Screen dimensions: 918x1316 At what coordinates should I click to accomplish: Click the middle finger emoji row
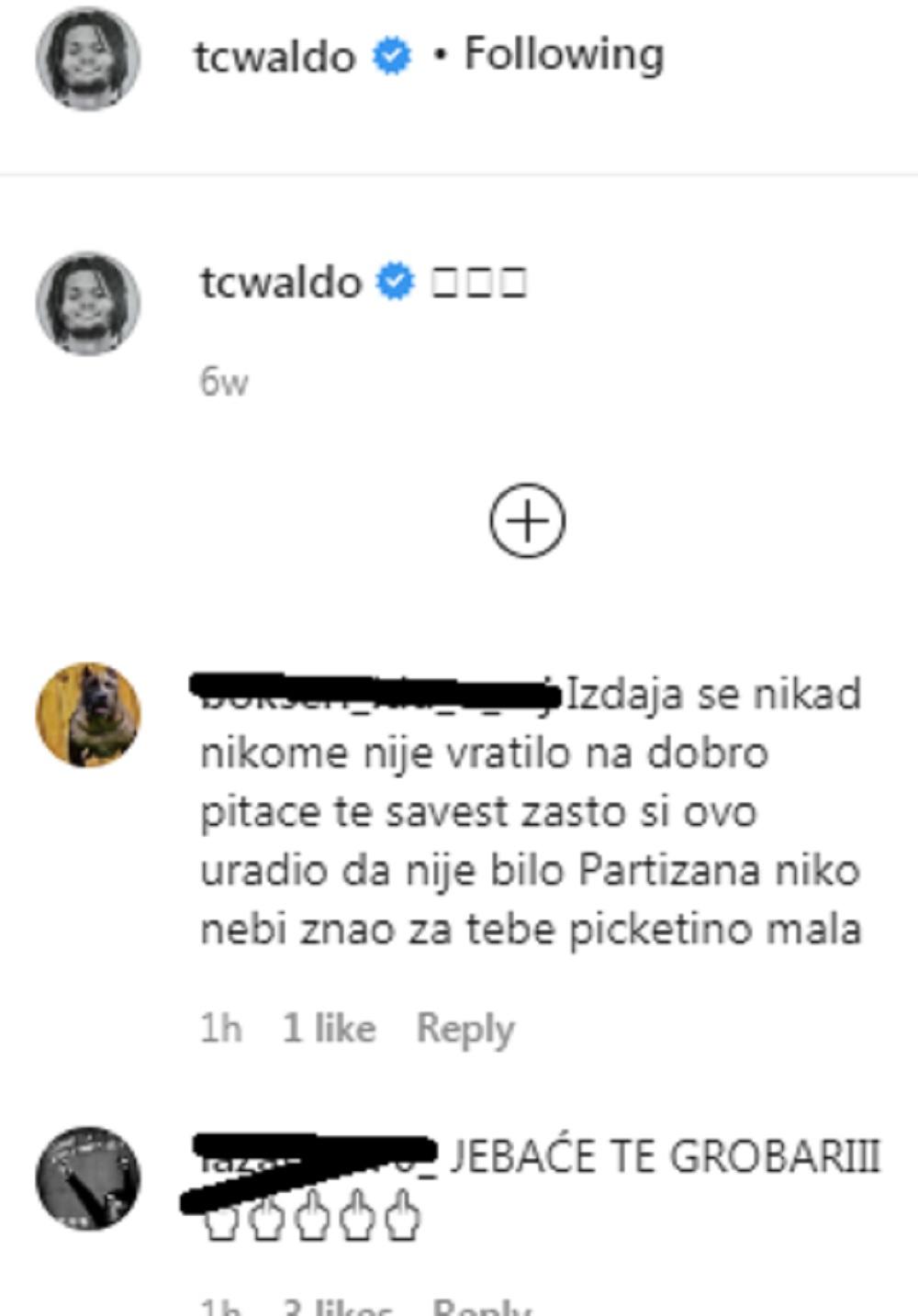click(312, 1215)
